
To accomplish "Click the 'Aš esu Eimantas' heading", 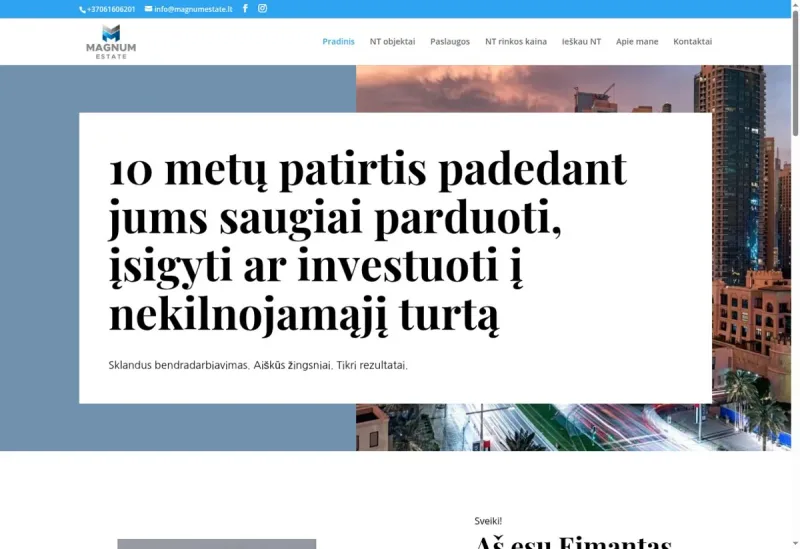I will 573,542.
